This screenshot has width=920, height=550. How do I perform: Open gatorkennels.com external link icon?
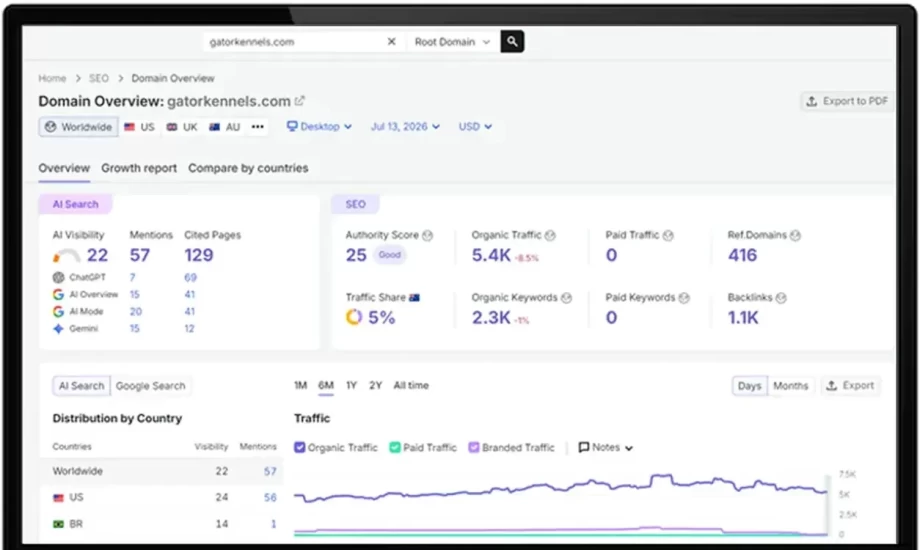[300, 101]
